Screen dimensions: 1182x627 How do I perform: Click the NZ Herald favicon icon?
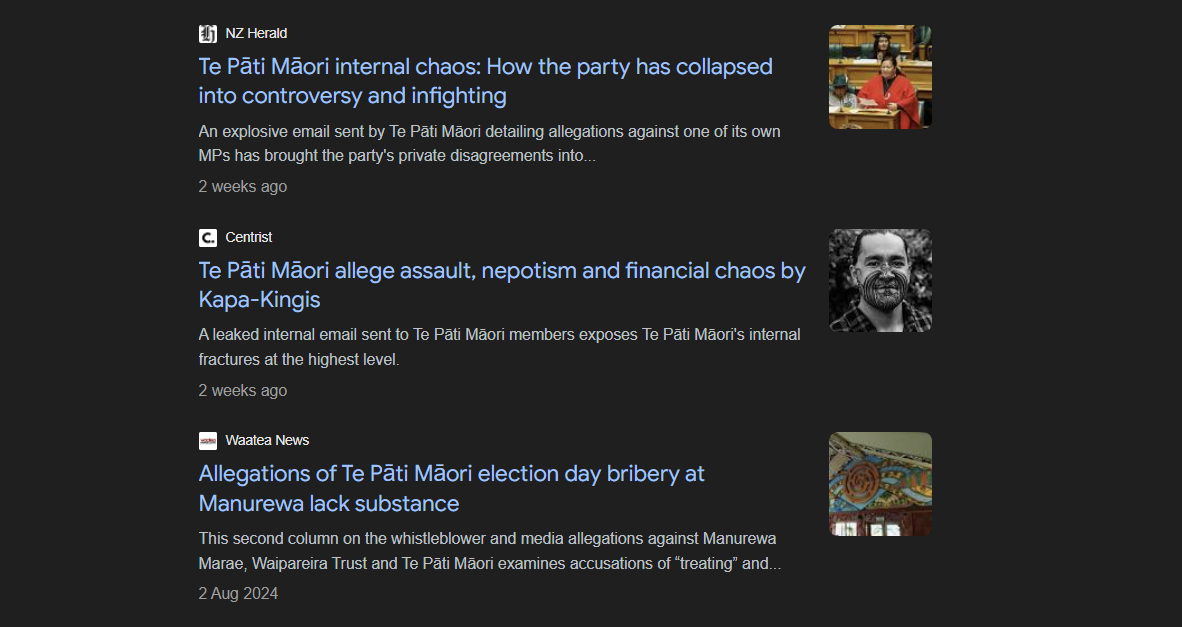click(x=208, y=34)
